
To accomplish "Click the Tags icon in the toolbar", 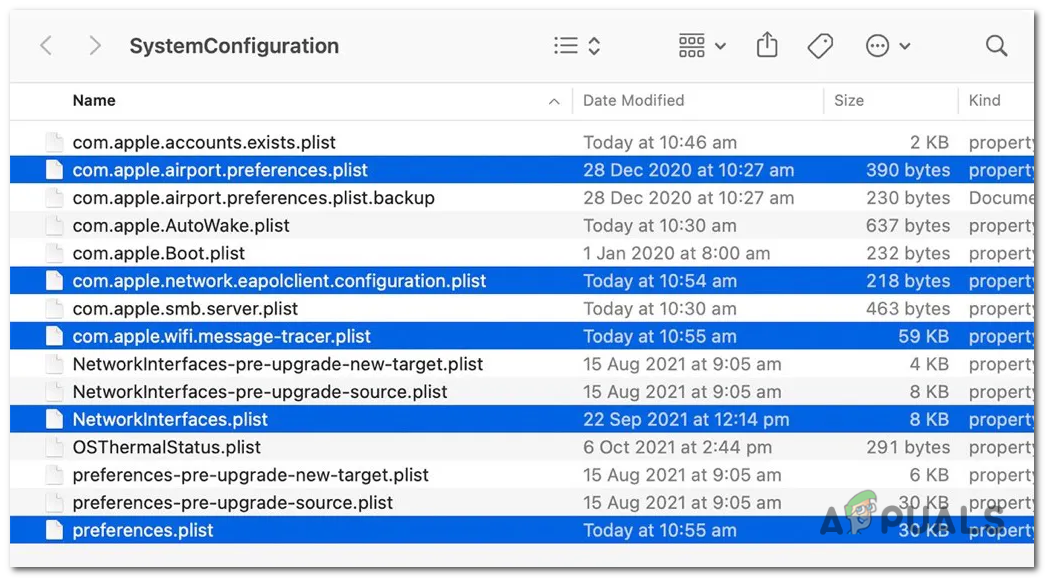I will 820,45.
